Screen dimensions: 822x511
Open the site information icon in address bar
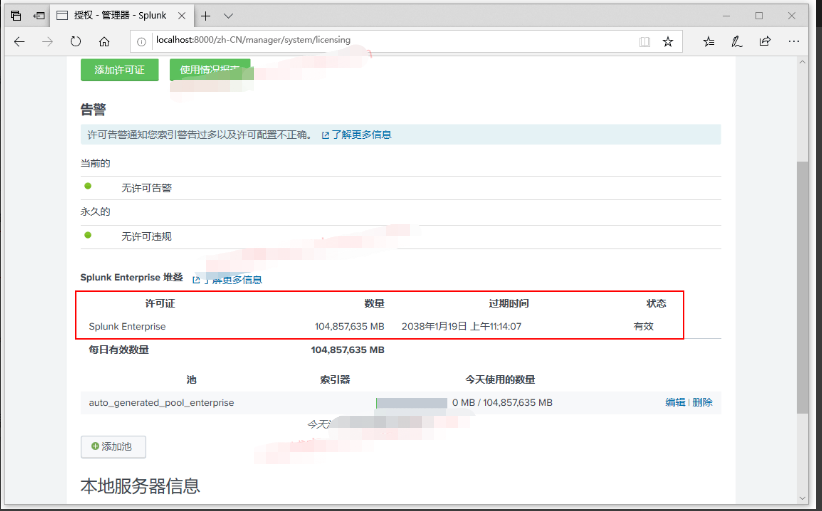142,42
